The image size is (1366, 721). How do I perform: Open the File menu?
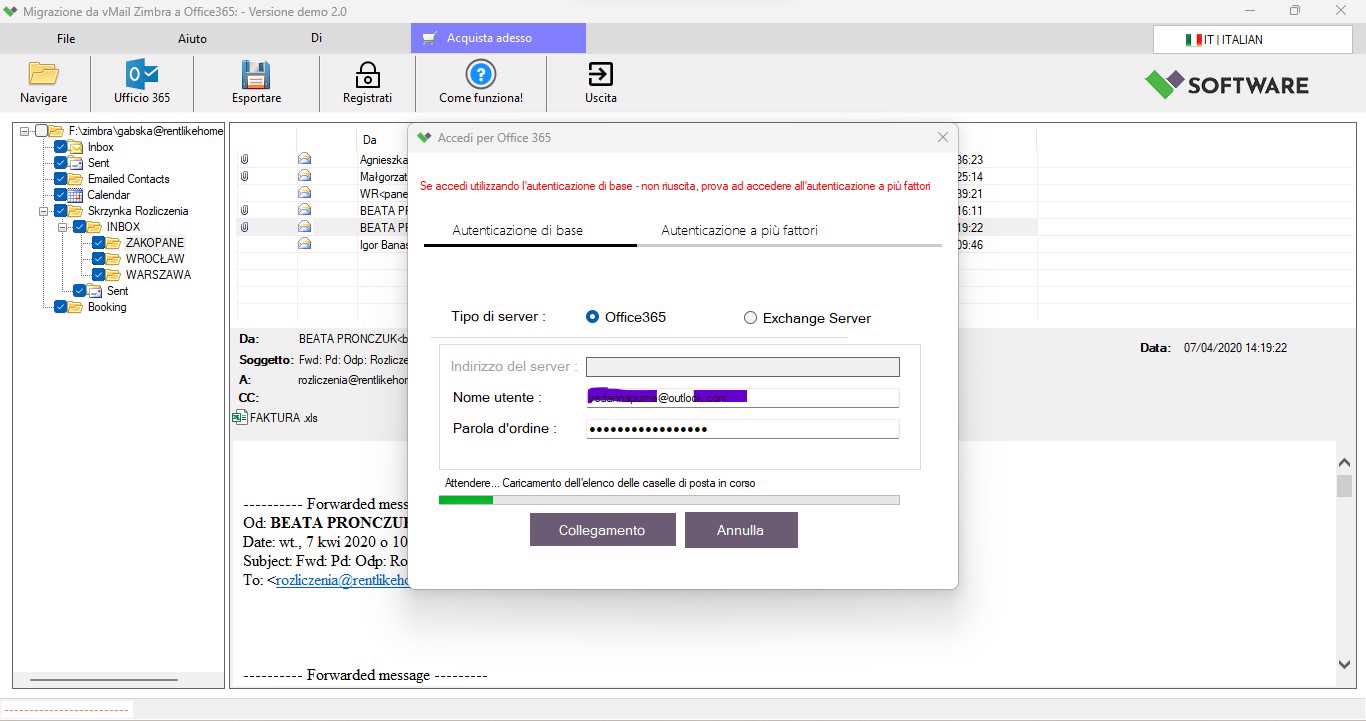66,38
